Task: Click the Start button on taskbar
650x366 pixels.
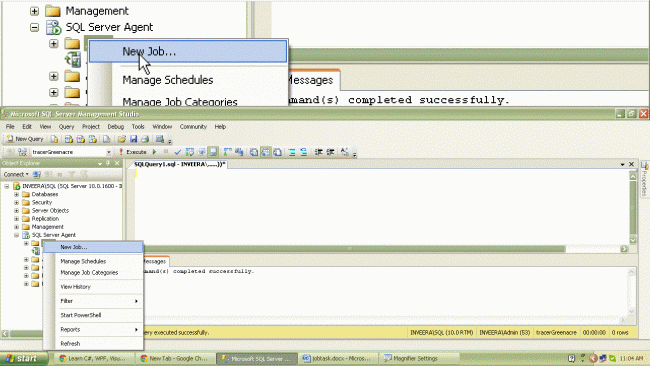Action: (25, 359)
